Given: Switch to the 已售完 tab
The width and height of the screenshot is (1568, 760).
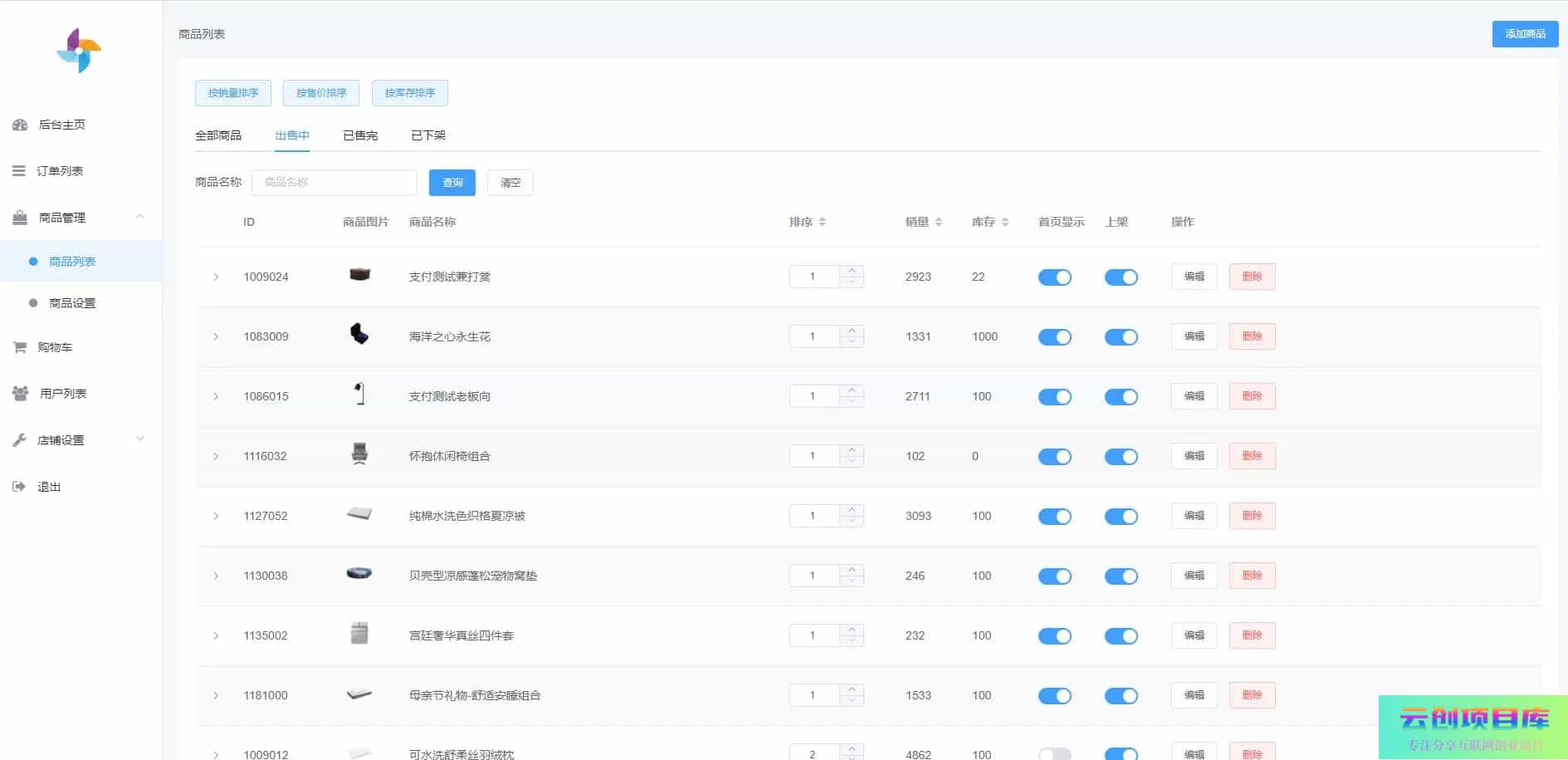Looking at the screenshot, I should (360, 135).
